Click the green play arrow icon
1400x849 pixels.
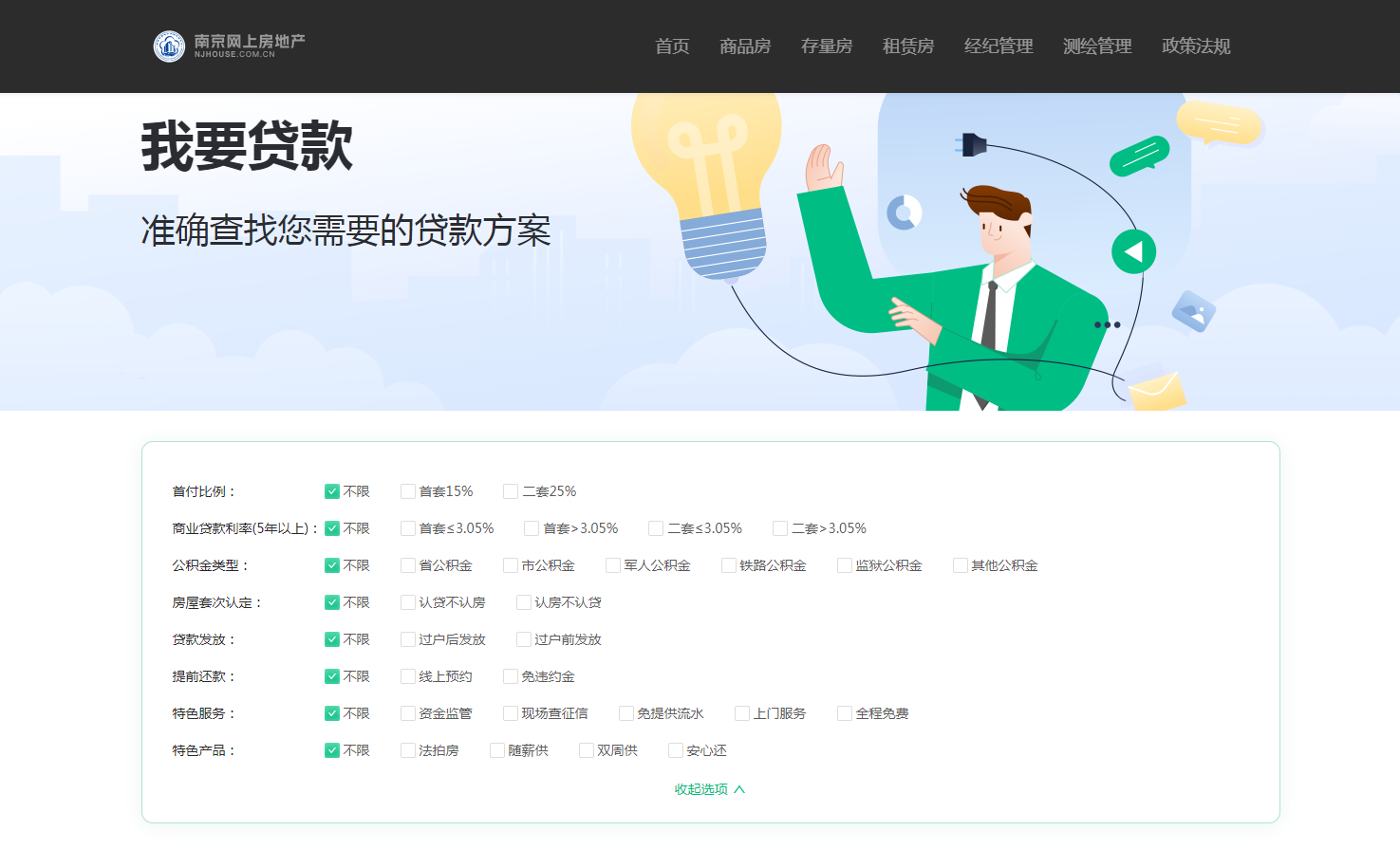1133,251
